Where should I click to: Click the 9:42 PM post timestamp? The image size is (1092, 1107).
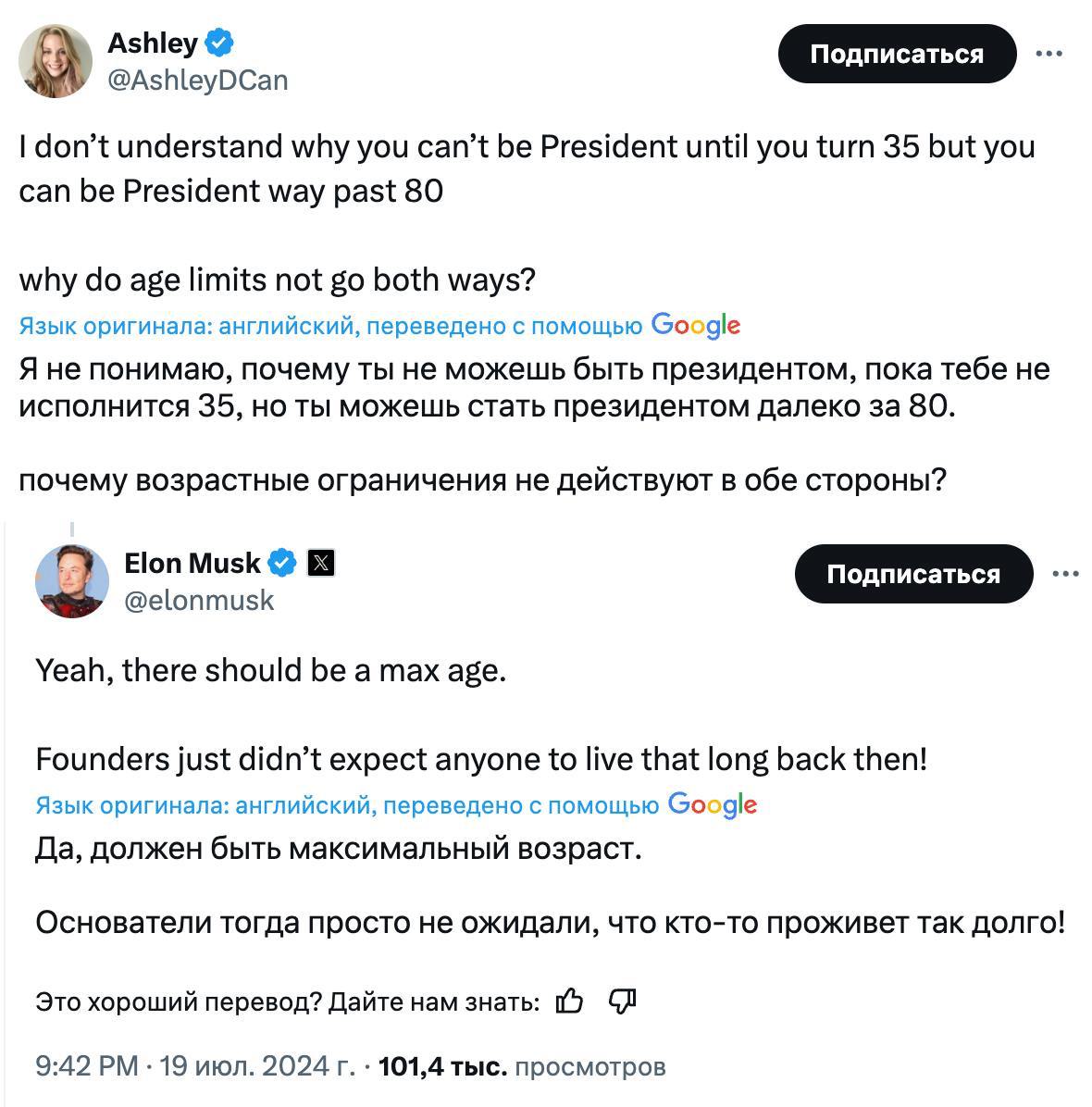87,1066
